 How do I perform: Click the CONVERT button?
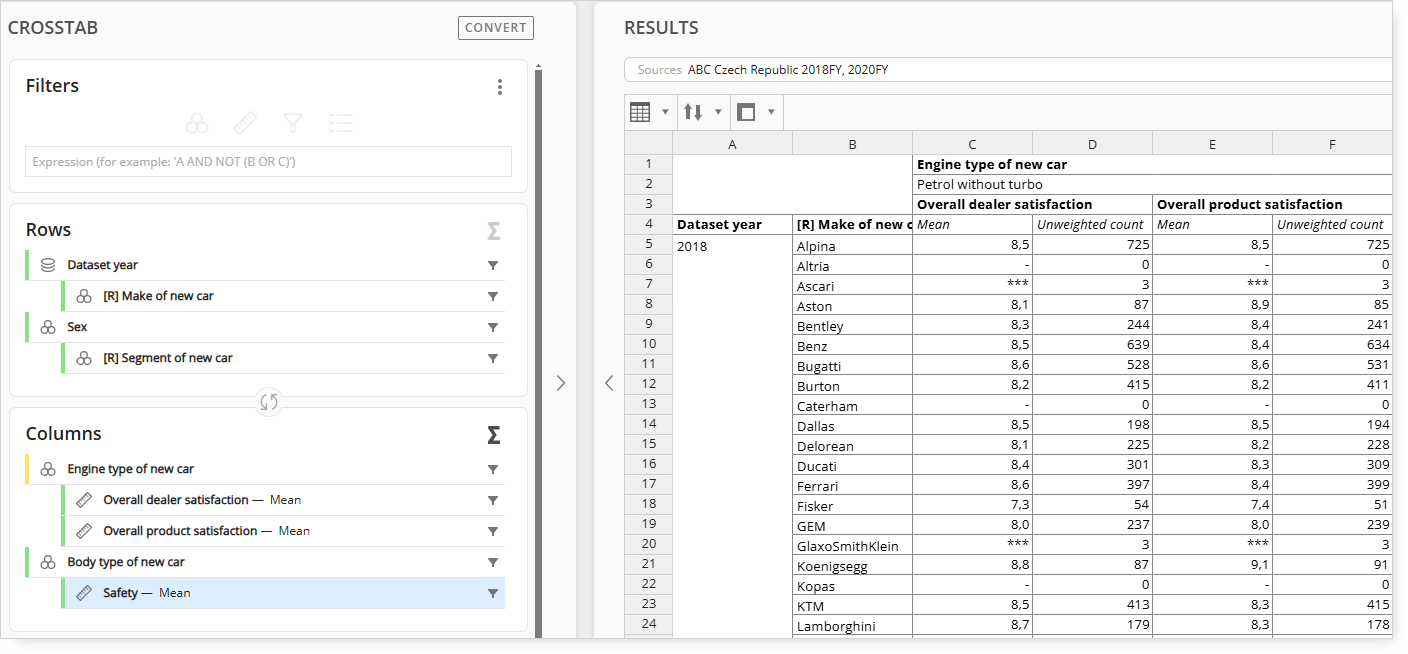click(496, 28)
